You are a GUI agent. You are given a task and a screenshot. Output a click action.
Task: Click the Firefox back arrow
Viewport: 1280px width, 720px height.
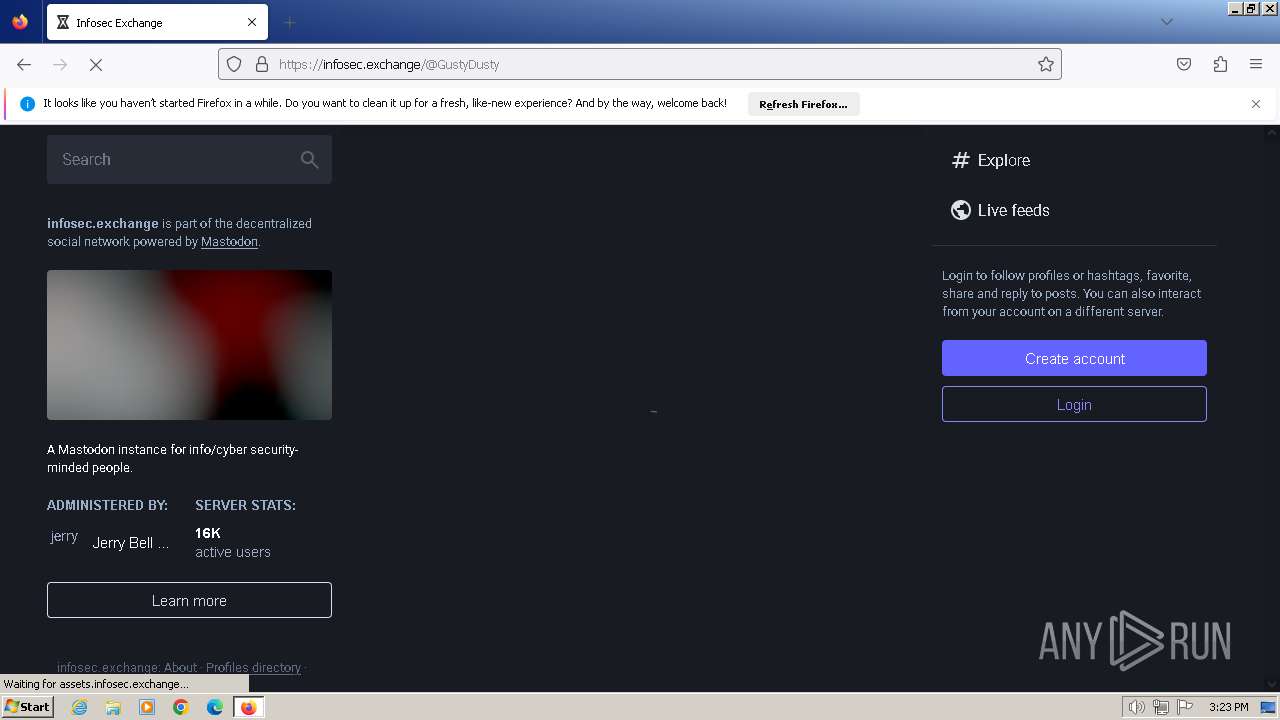coord(24,64)
